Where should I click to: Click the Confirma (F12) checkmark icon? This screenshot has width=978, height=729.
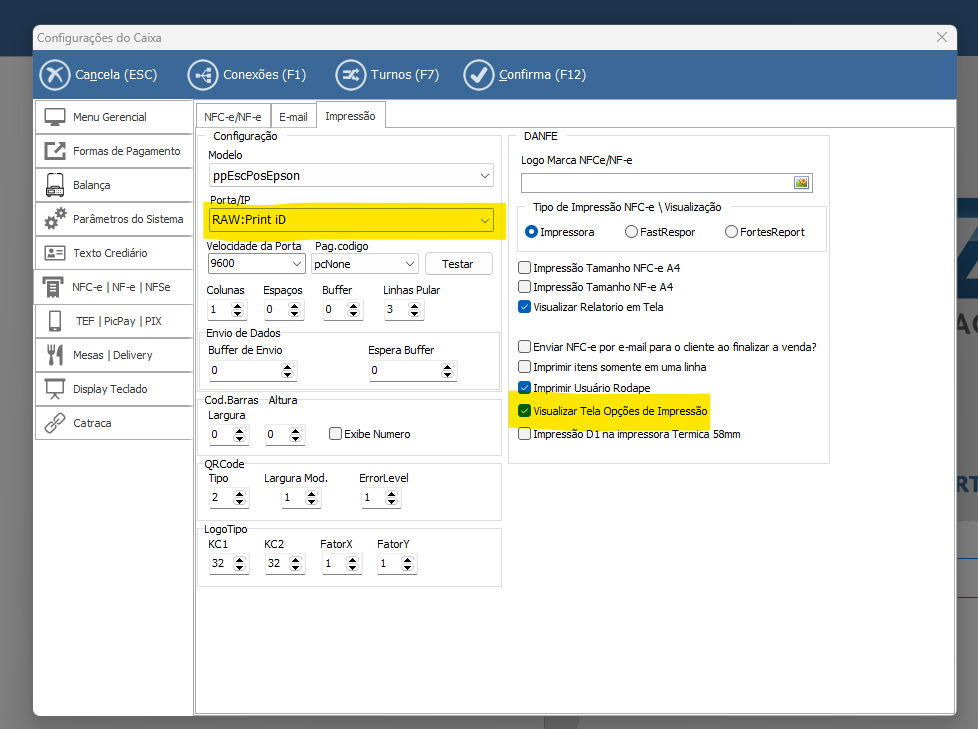coord(478,75)
